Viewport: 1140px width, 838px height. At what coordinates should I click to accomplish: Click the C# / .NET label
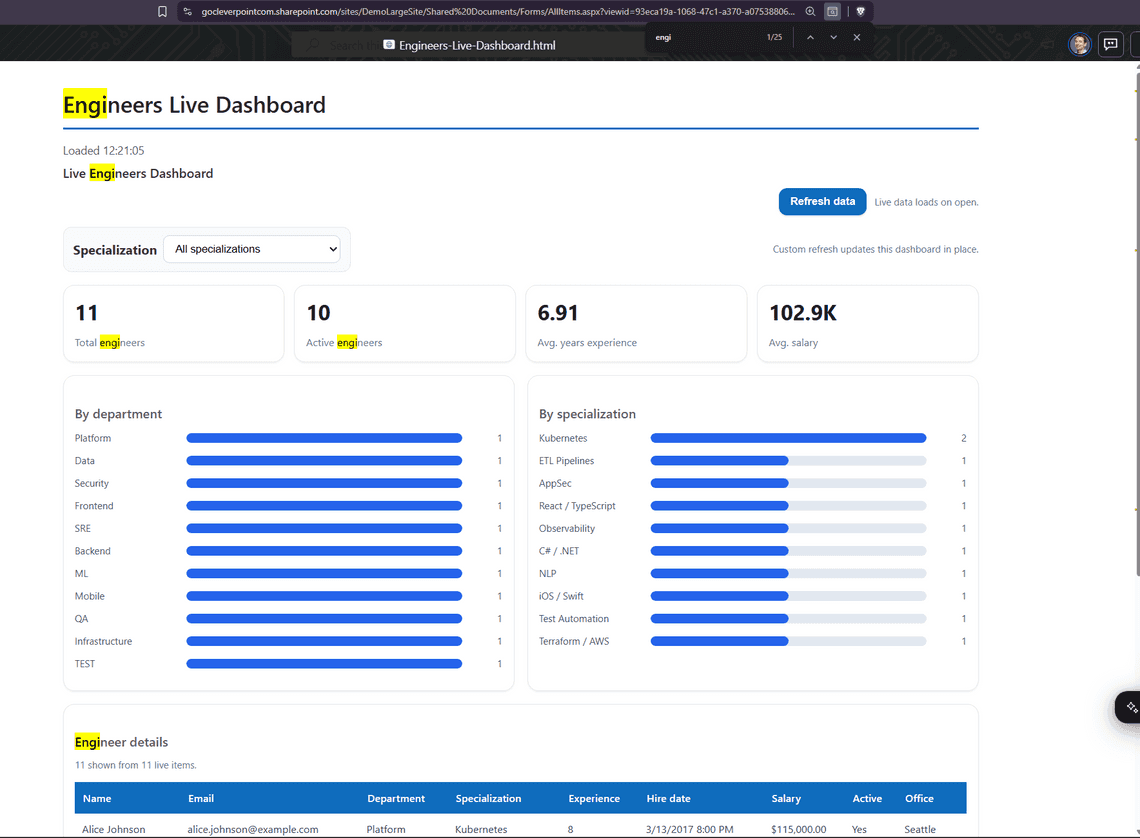click(558, 551)
